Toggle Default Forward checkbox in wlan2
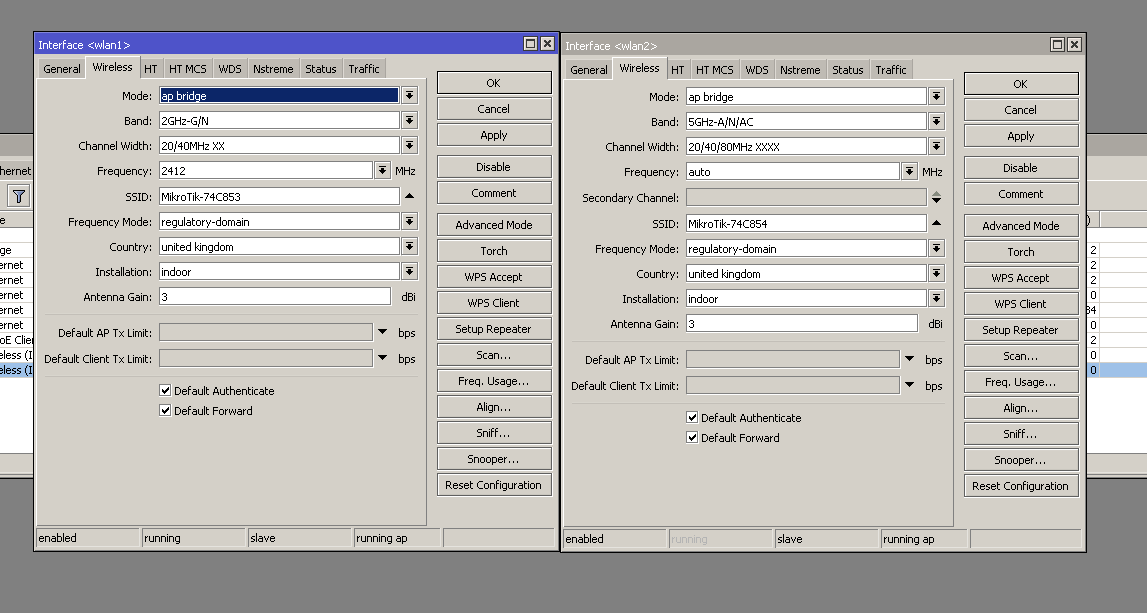 (x=692, y=438)
